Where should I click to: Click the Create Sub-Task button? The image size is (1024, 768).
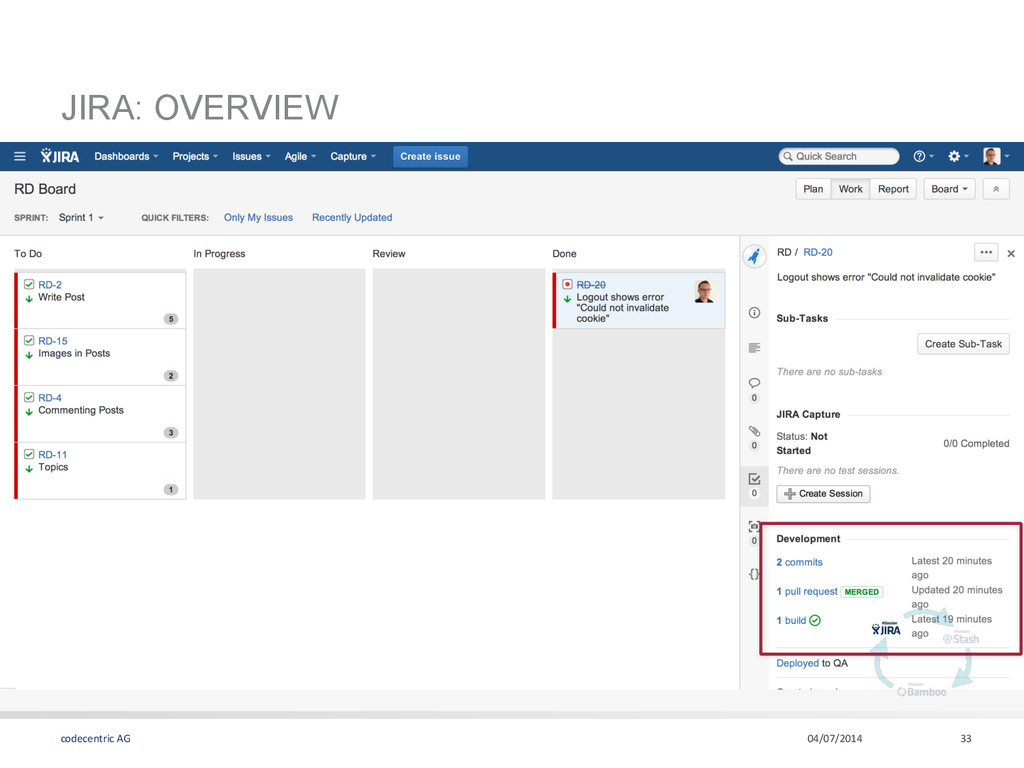click(x=963, y=344)
